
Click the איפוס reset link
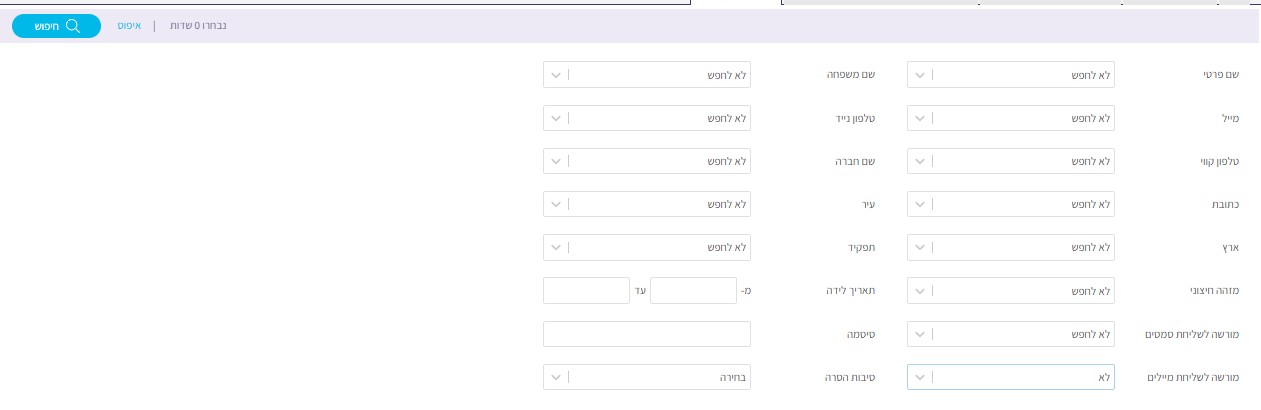[130, 26]
